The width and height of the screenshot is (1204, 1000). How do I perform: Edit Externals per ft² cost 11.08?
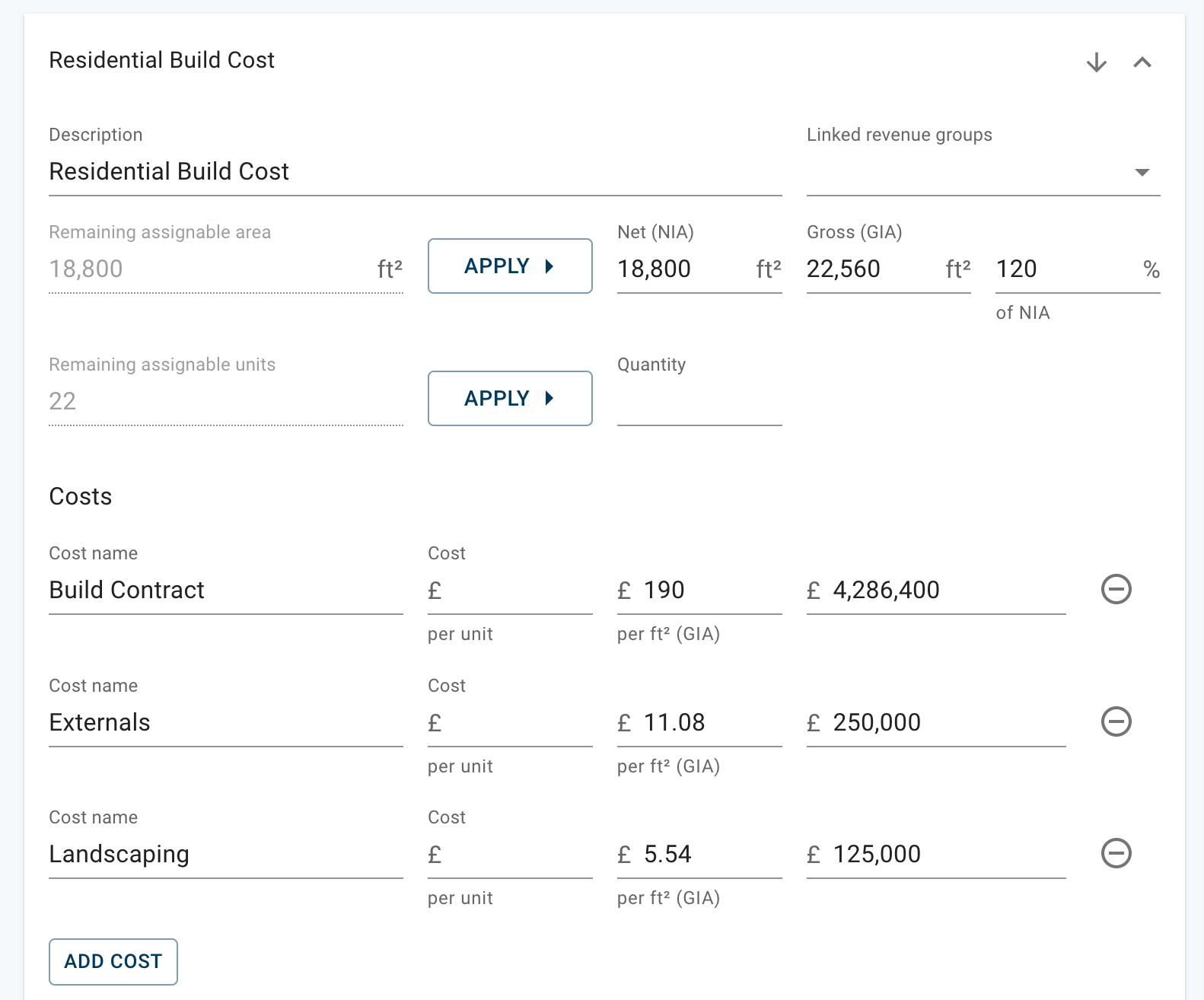[699, 723]
